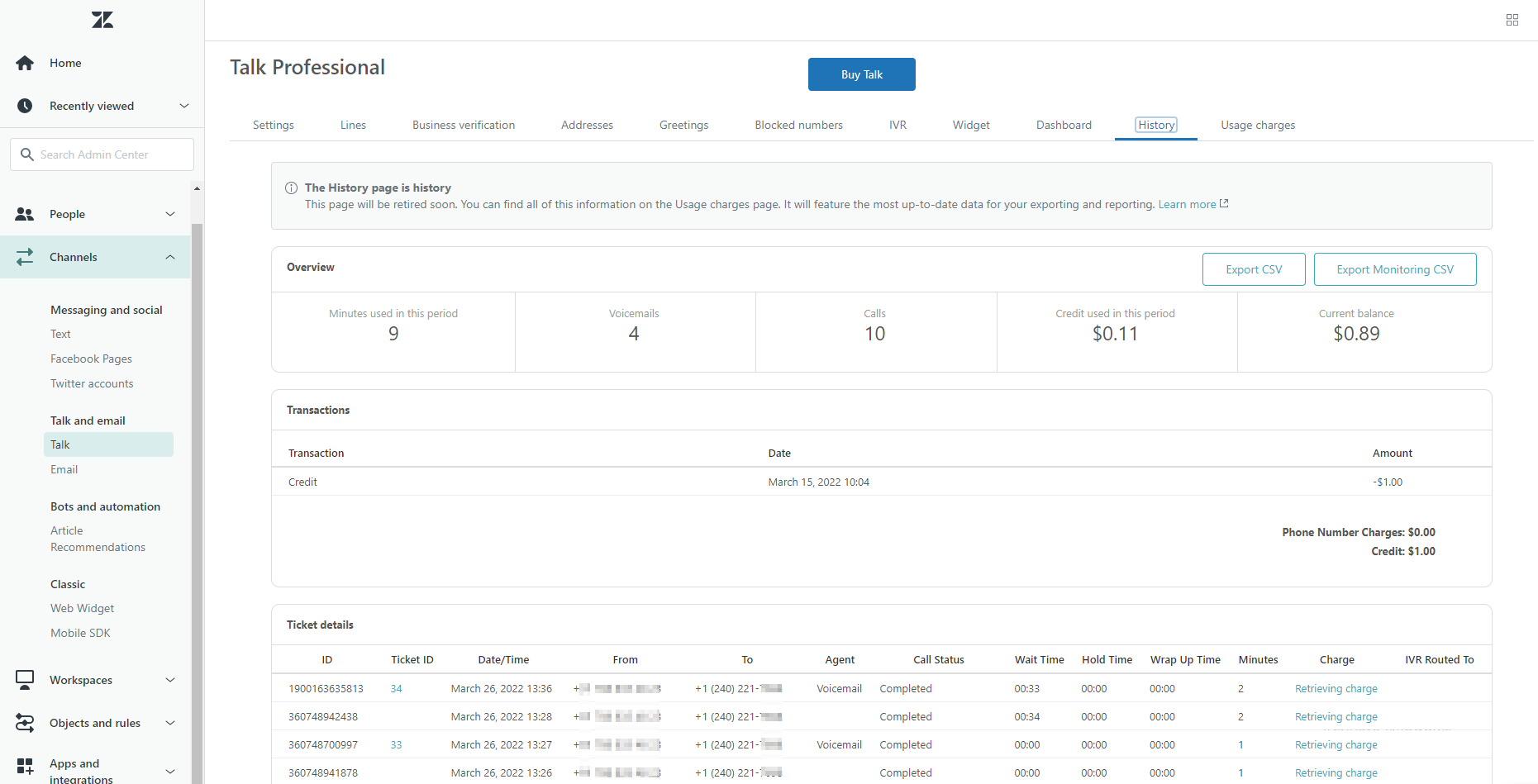Screen dimensions: 1538x784
Task: Click the 'March 26, 2022 13:28' cell
Action: pos(501,716)
